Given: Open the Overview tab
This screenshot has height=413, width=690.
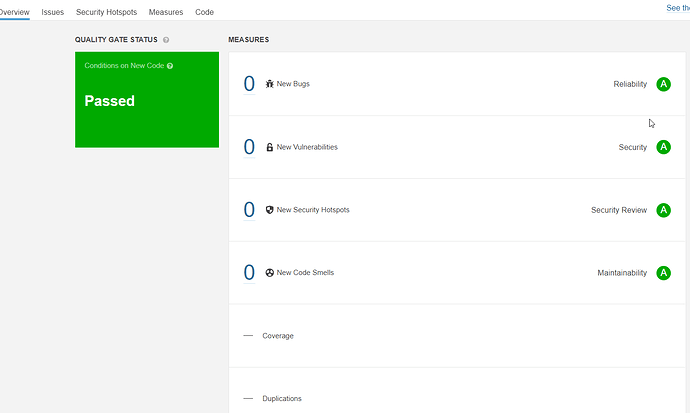Looking at the screenshot, I should [14, 12].
